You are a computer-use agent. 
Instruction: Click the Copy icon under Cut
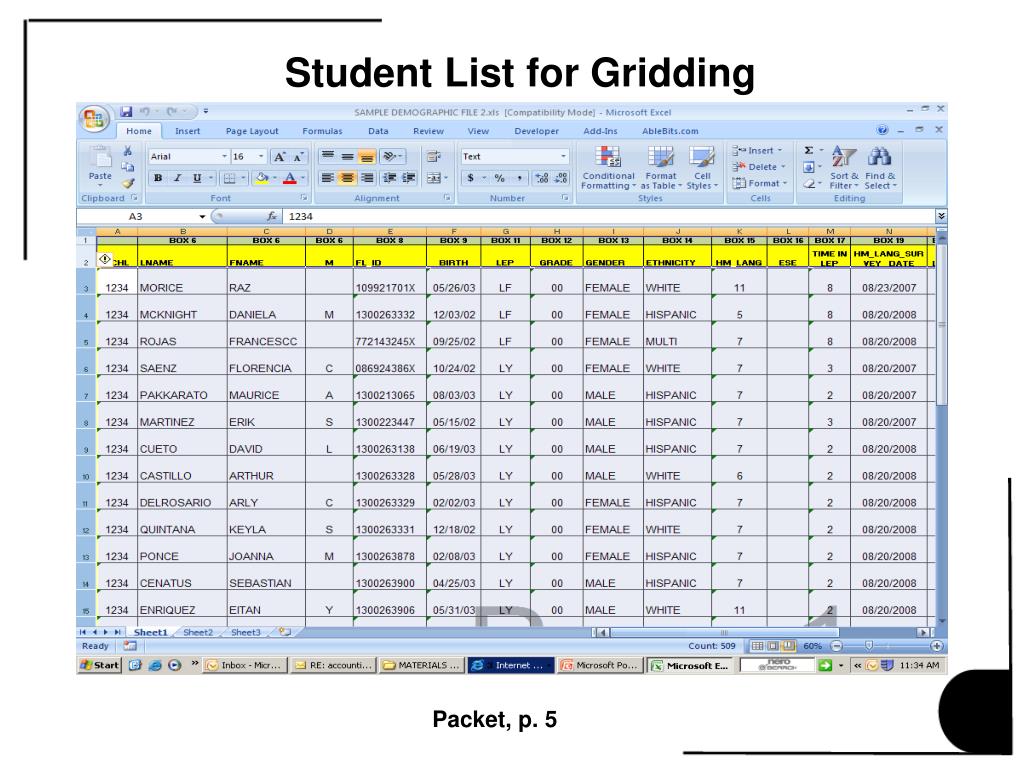[128, 167]
